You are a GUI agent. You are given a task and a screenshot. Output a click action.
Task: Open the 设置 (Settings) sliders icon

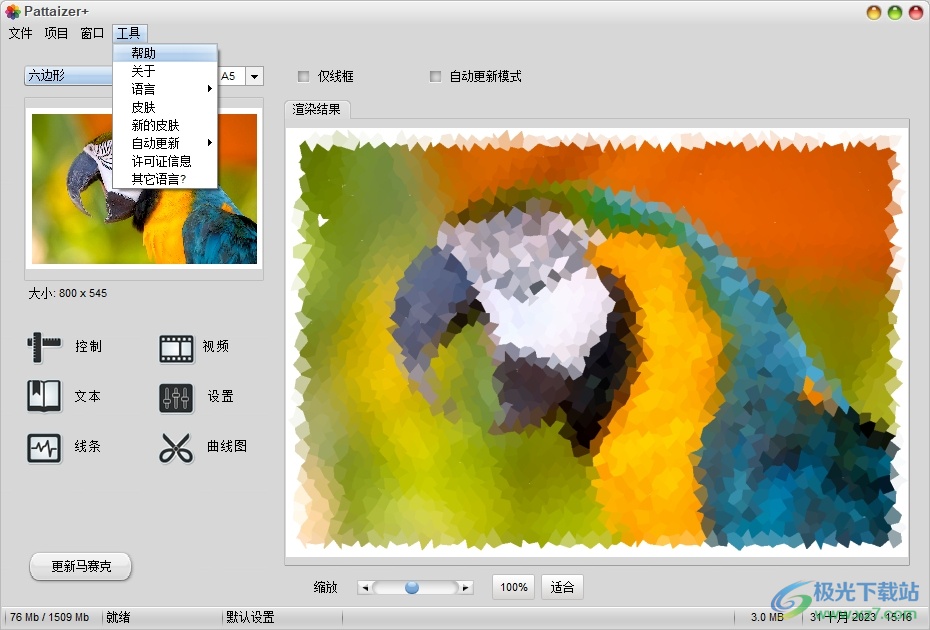click(176, 397)
